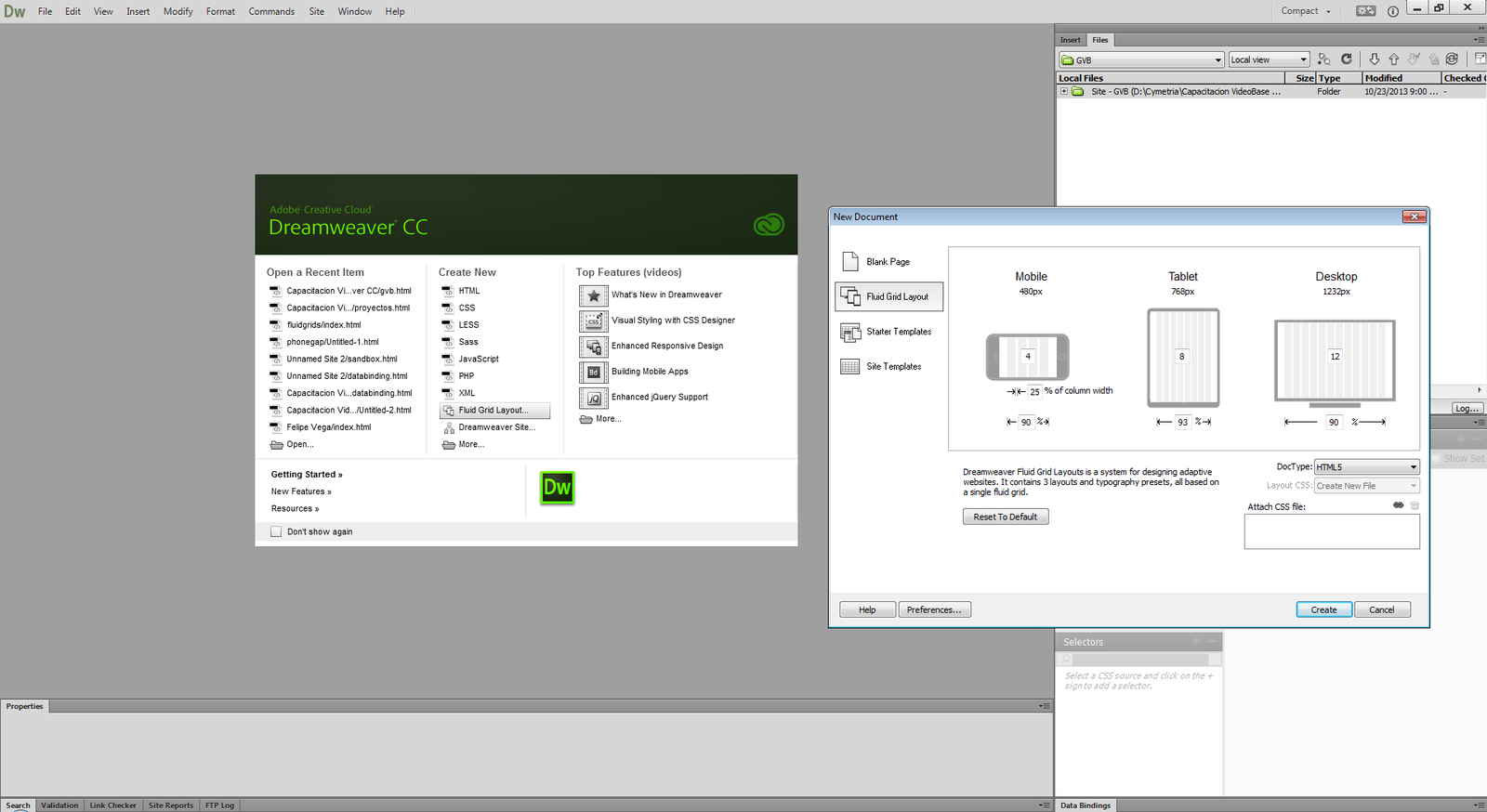Open the site dropdown showing GVB
The image size is (1487, 812).
(1141, 59)
